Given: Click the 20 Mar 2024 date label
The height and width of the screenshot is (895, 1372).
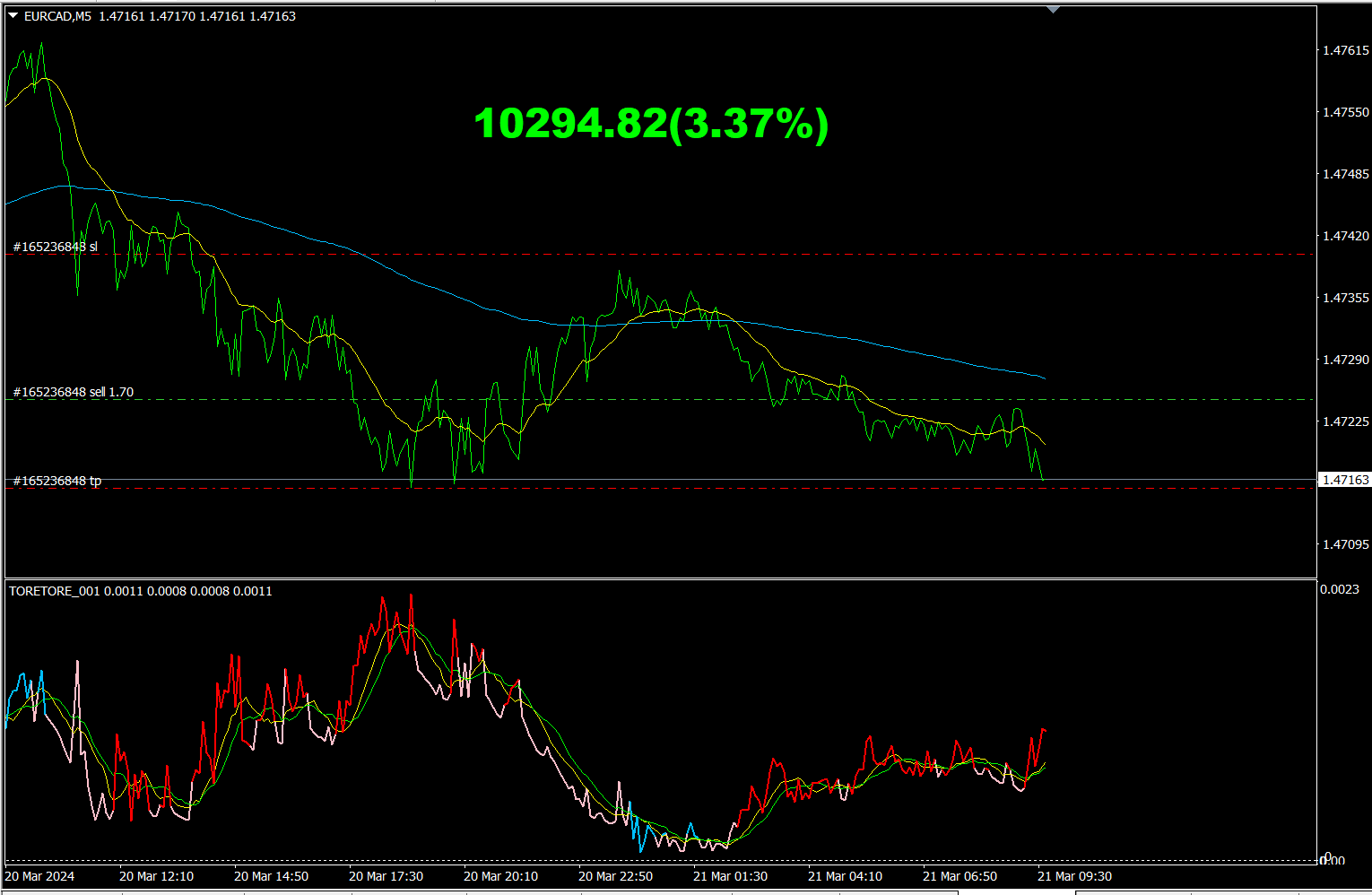Looking at the screenshot, I should pos(40,876).
